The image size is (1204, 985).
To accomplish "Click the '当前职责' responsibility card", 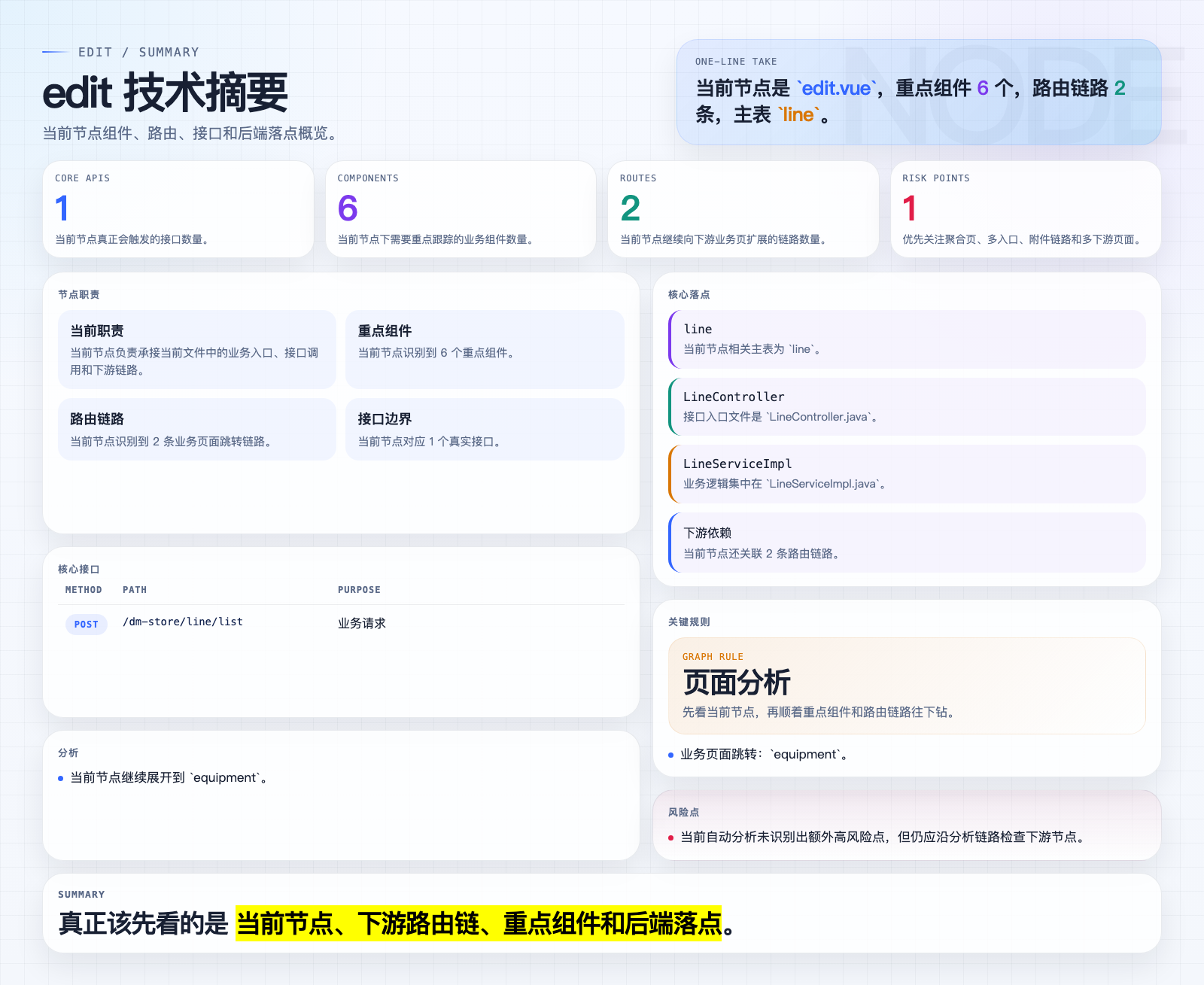I will point(197,349).
